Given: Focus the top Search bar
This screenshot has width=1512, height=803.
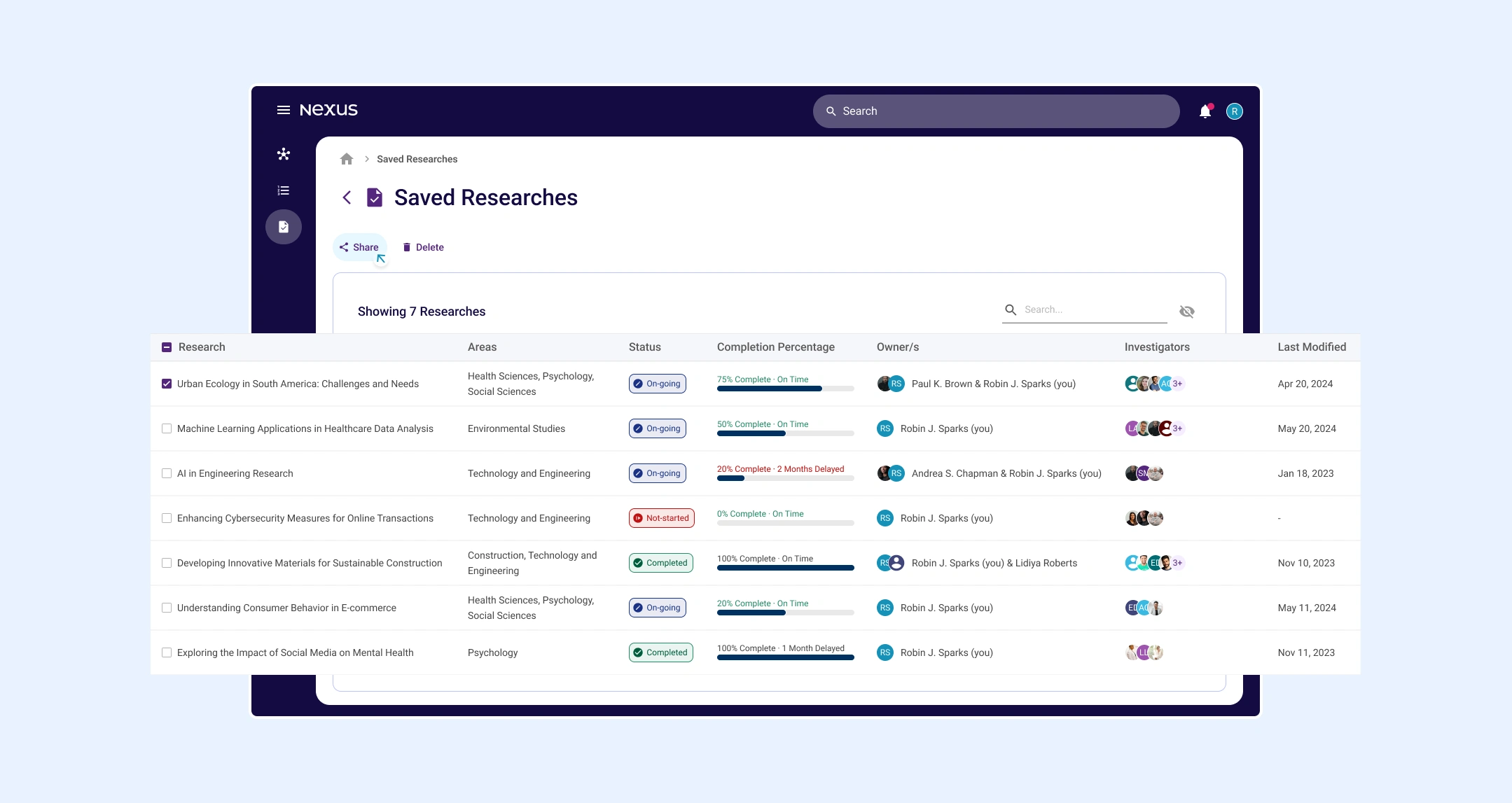Looking at the screenshot, I should [x=996, y=111].
